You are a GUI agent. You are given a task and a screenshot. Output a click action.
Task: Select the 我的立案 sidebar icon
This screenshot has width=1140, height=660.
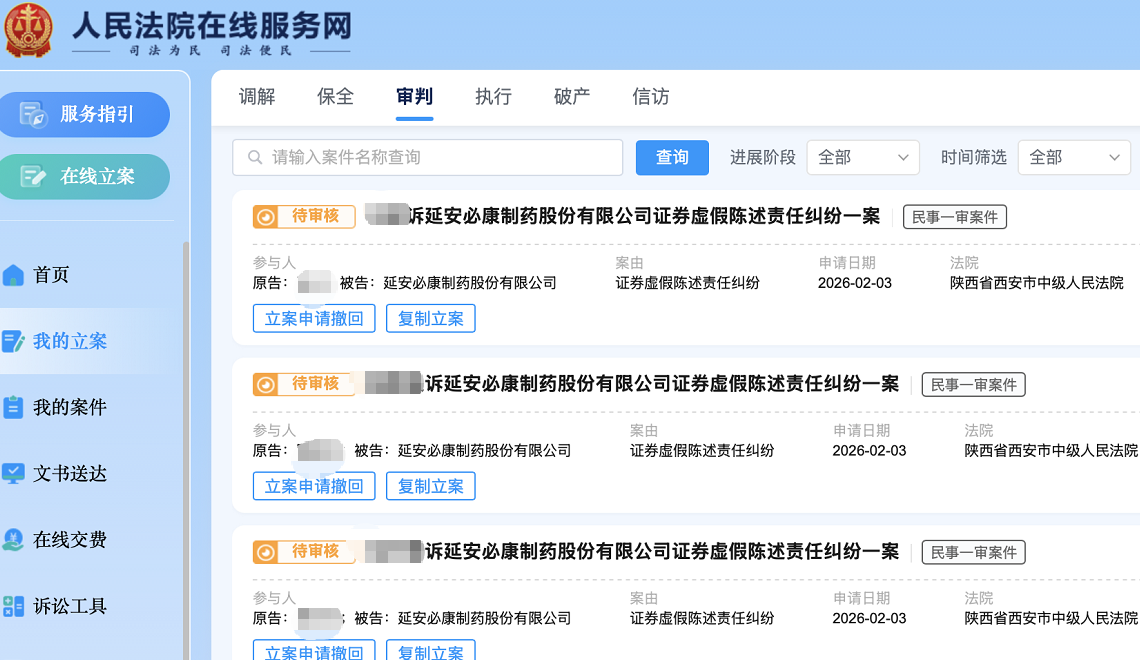click(x=11, y=341)
